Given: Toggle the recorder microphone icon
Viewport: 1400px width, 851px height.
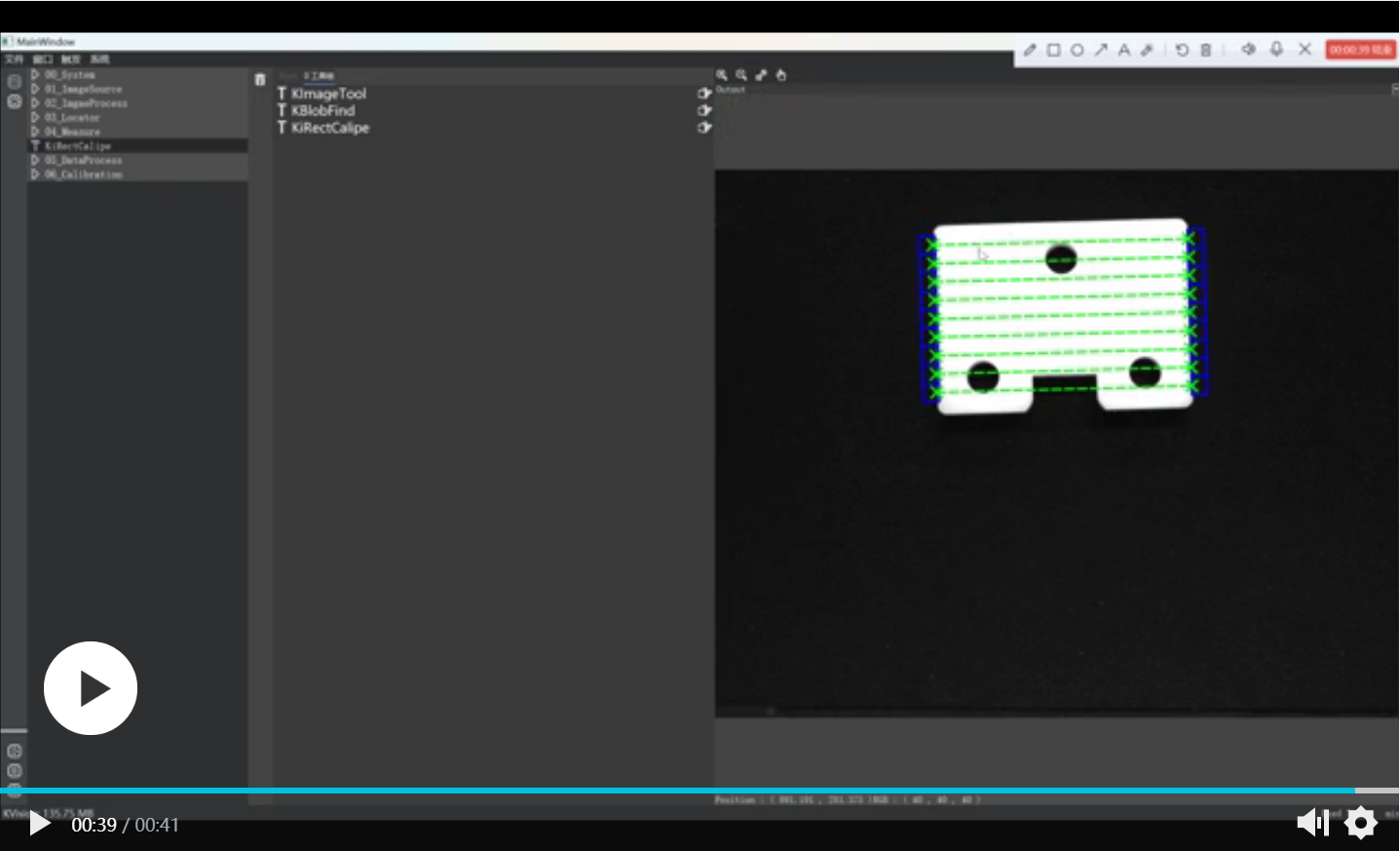Looking at the screenshot, I should (1276, 49).
